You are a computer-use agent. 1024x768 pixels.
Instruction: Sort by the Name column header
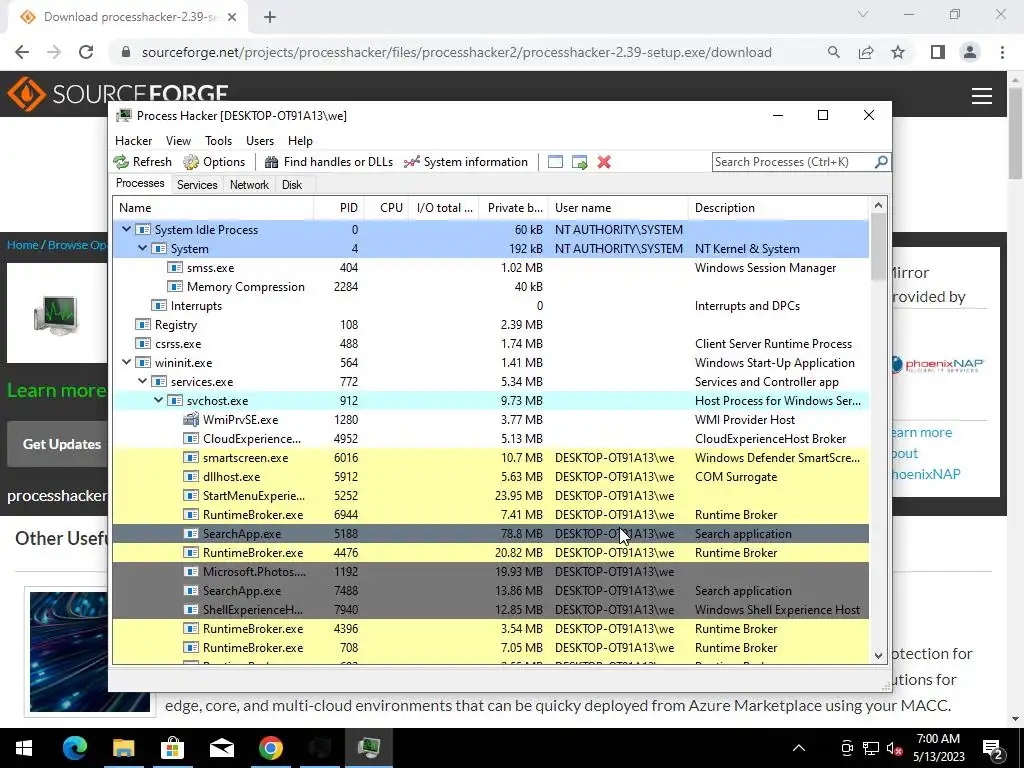click(x=213, y=208)
